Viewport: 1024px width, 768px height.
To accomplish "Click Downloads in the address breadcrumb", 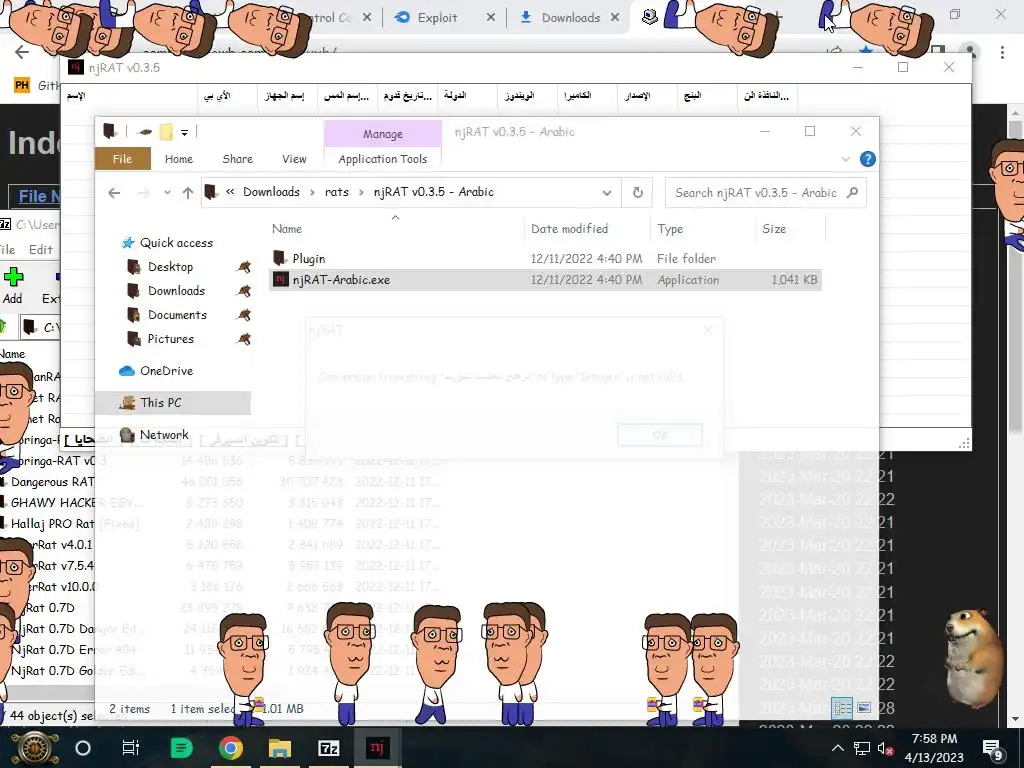I will 271,192.
